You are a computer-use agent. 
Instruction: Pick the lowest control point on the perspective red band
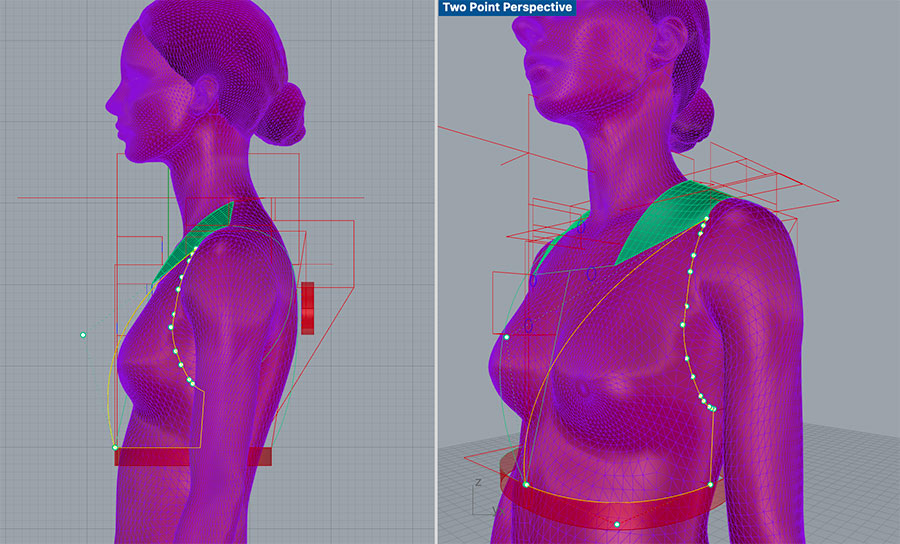coord(617,524)
